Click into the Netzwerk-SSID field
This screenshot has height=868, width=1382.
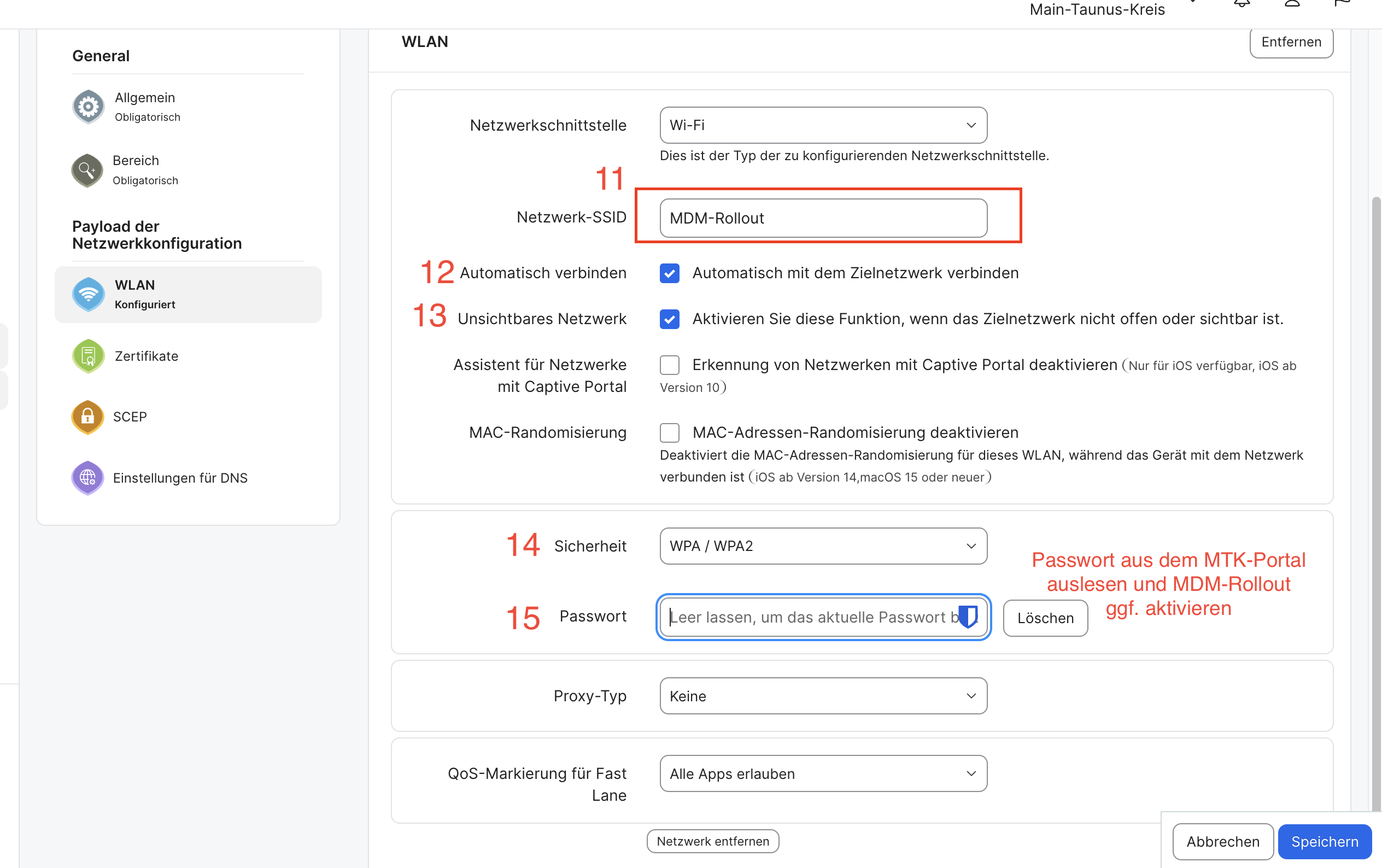pos(823,218)
